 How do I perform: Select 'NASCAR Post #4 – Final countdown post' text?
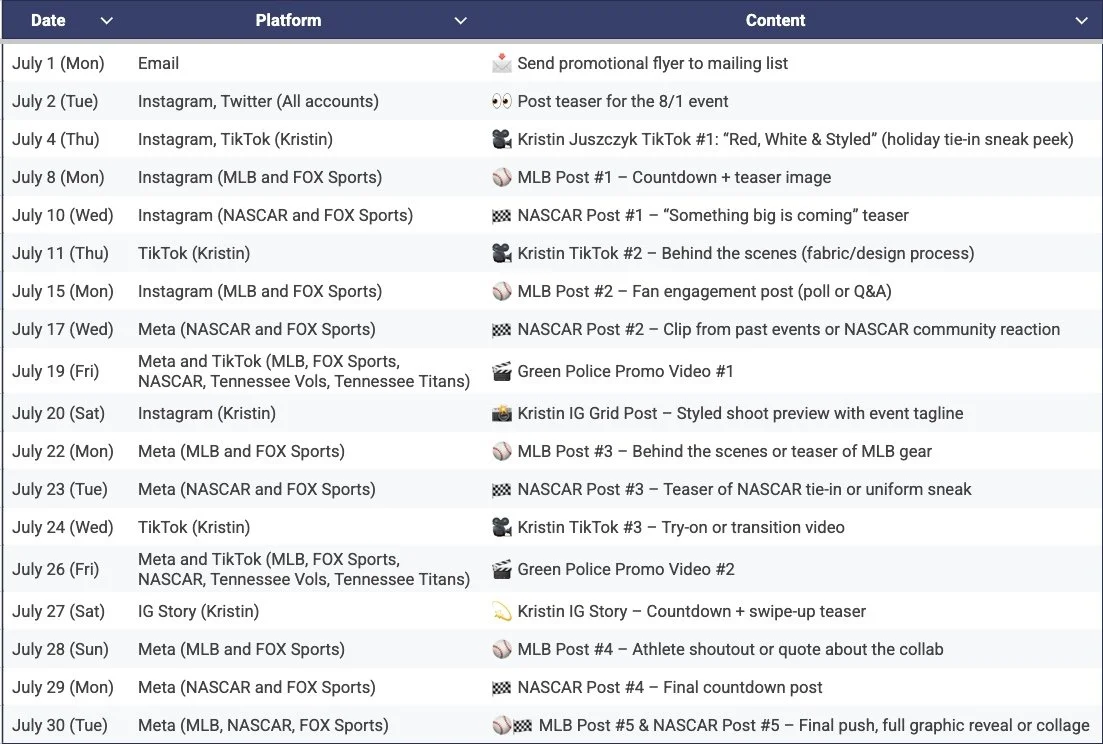click(x=670, y=688)
